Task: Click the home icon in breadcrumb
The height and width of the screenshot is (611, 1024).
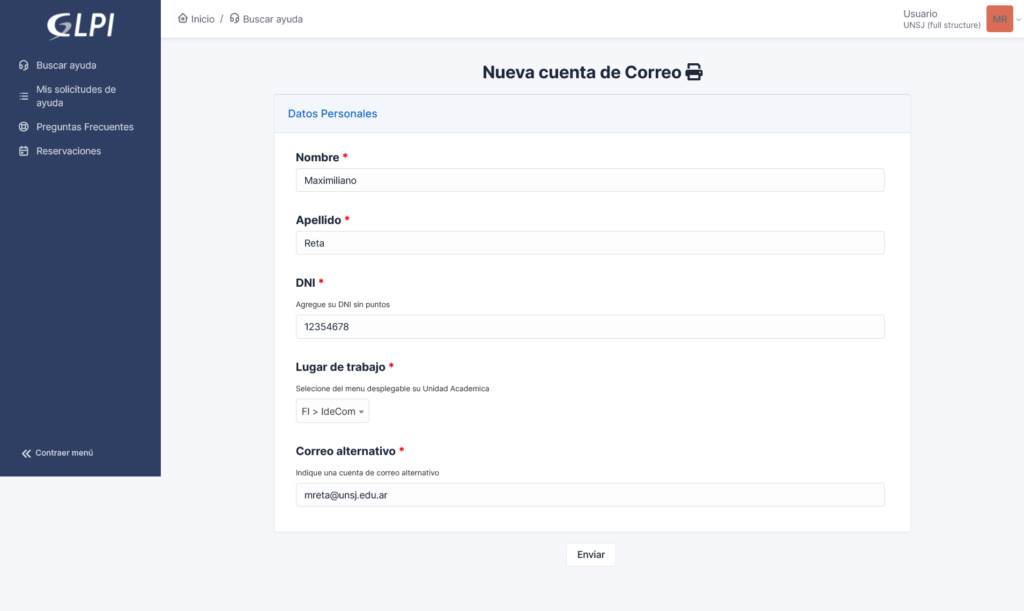Action: coord(183,18)
